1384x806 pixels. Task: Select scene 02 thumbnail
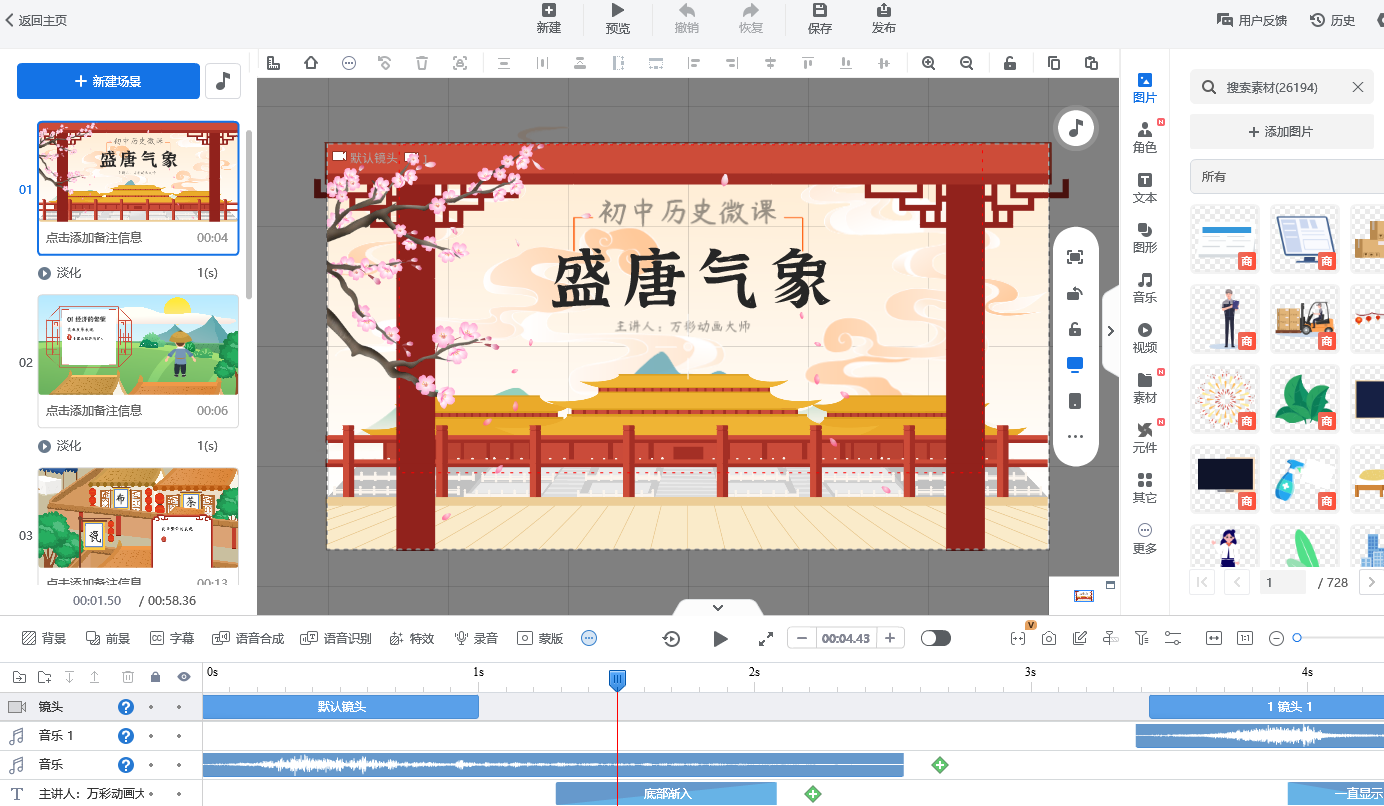pos(138,345)
